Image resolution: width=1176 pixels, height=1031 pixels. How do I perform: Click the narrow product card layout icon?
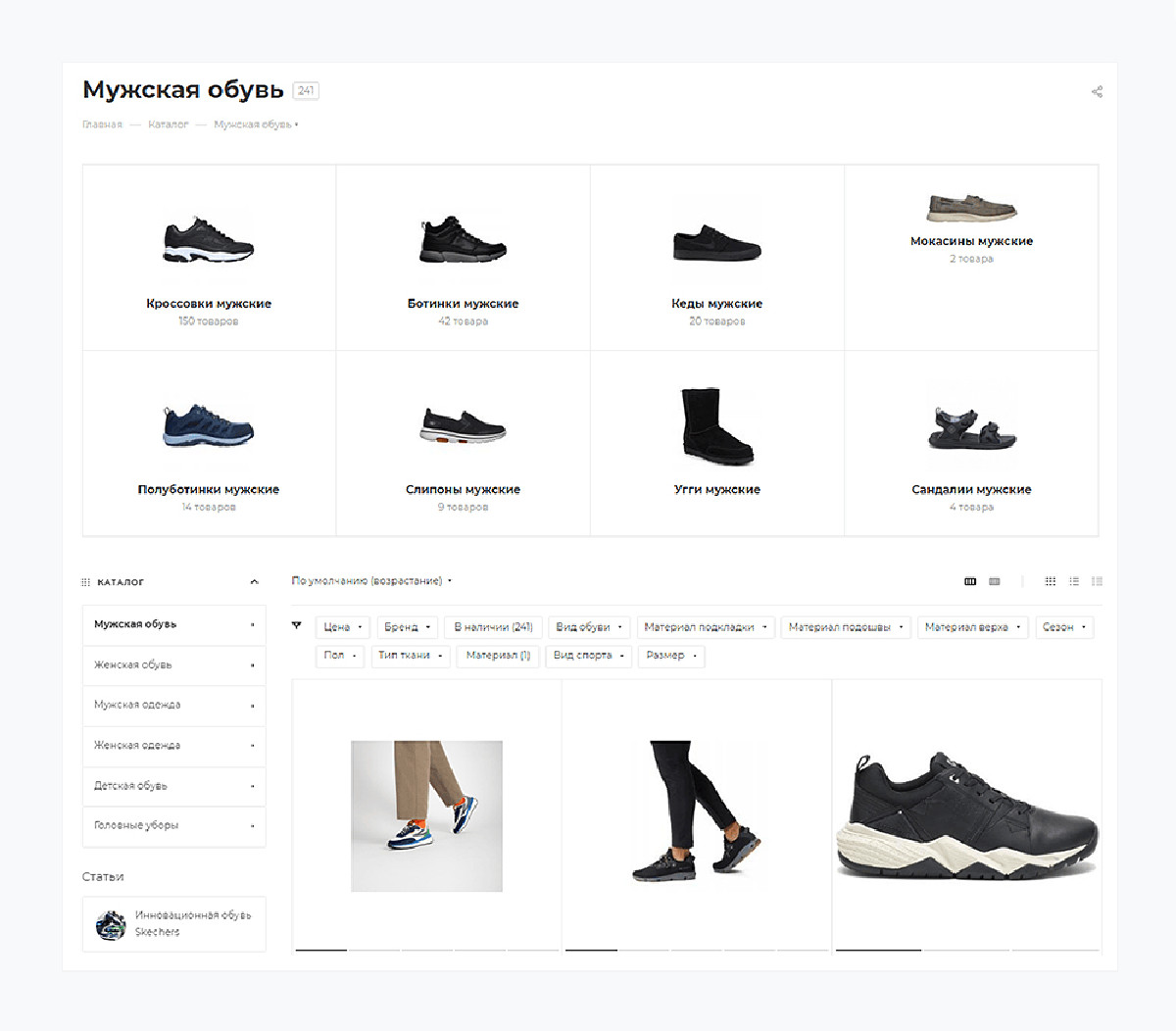pos(995,581)
